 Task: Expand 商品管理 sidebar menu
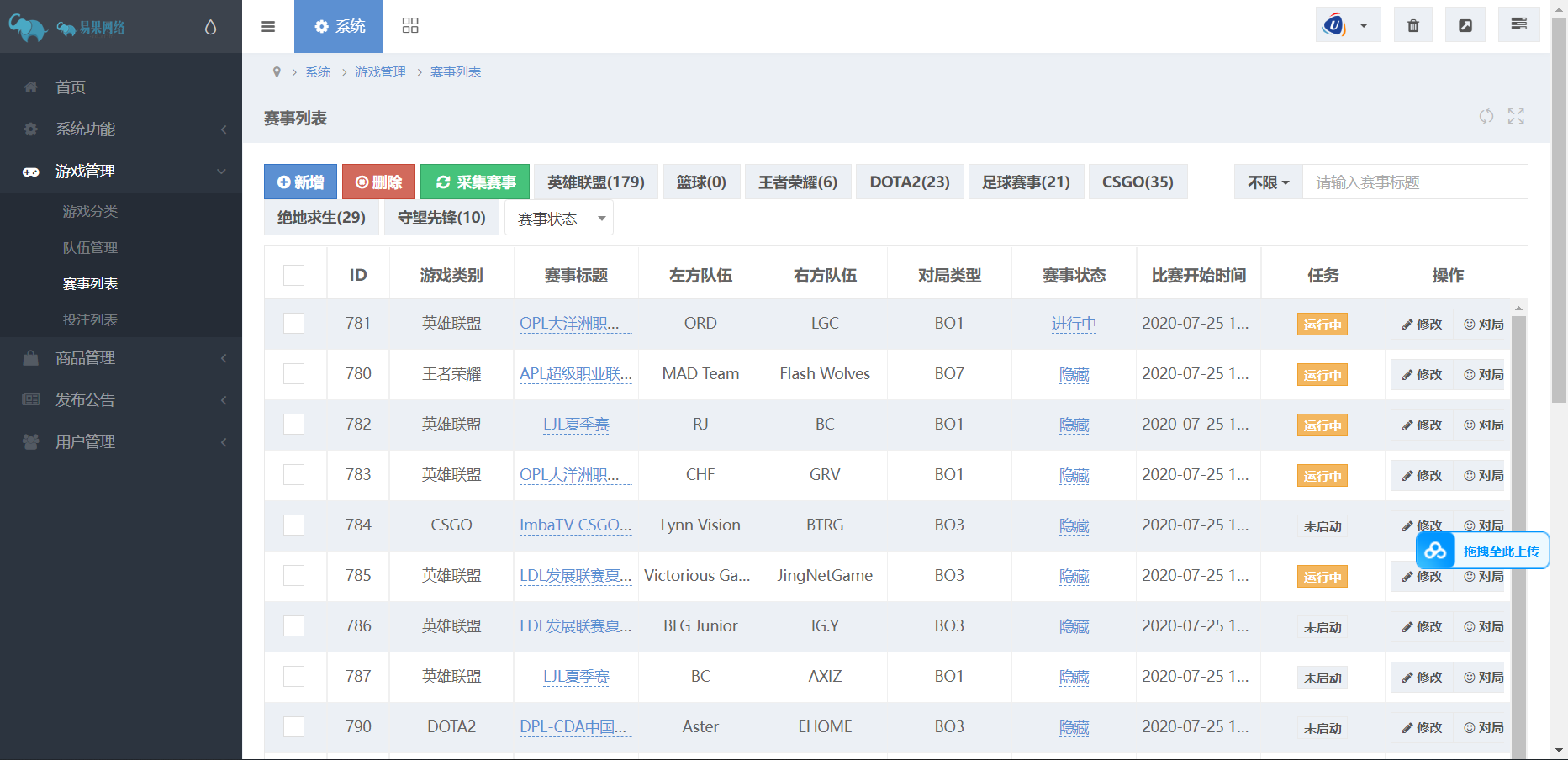coord(121,358)
